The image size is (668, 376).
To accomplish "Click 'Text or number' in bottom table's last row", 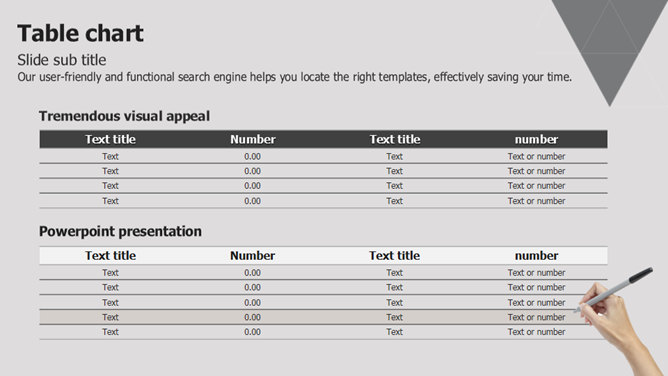I will pos(536,332).
